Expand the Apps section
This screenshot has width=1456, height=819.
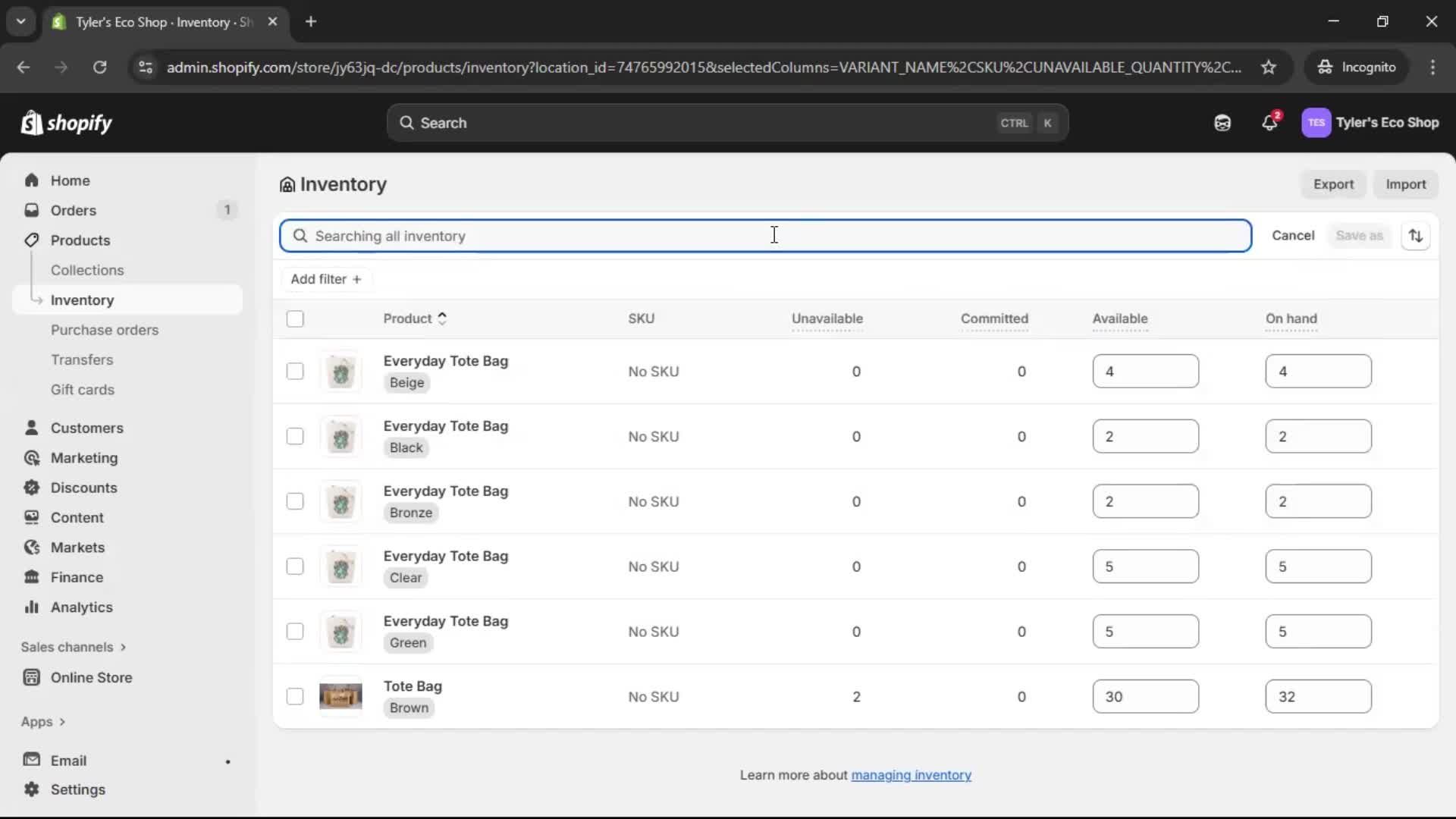[43, 722]
